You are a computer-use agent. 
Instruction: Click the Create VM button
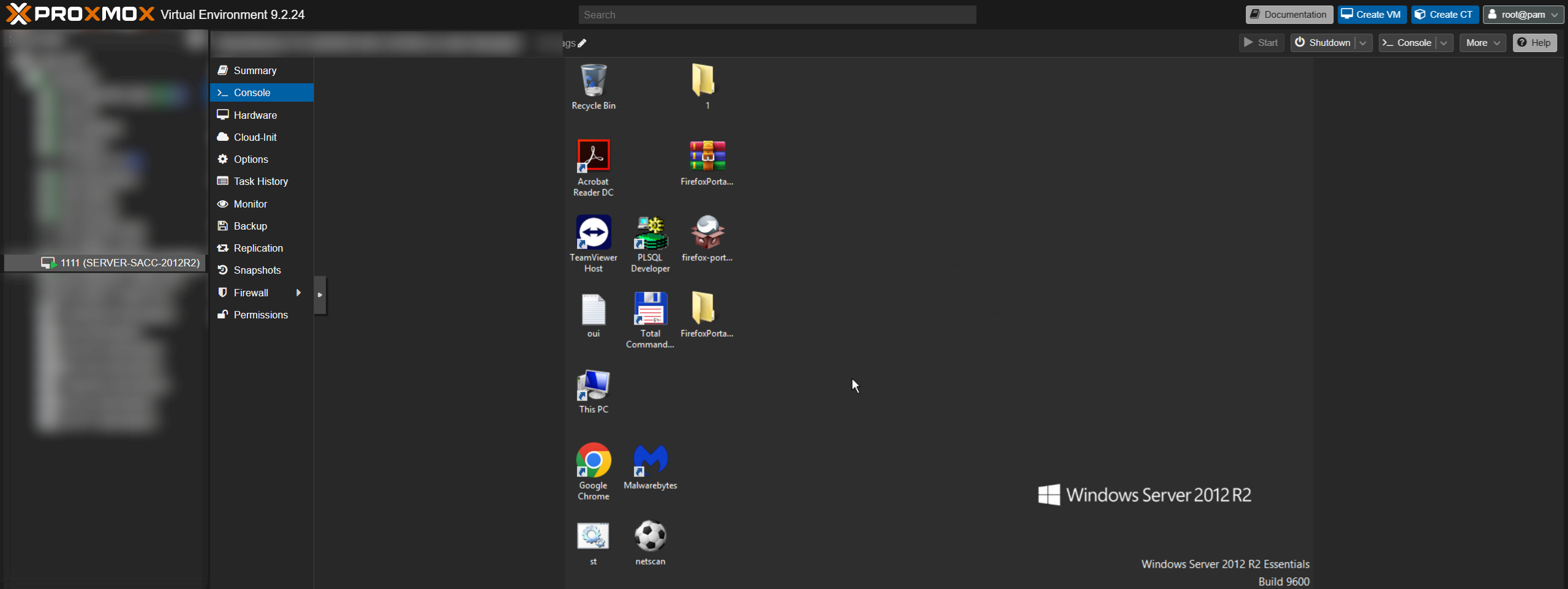(x=1371, y=15)
